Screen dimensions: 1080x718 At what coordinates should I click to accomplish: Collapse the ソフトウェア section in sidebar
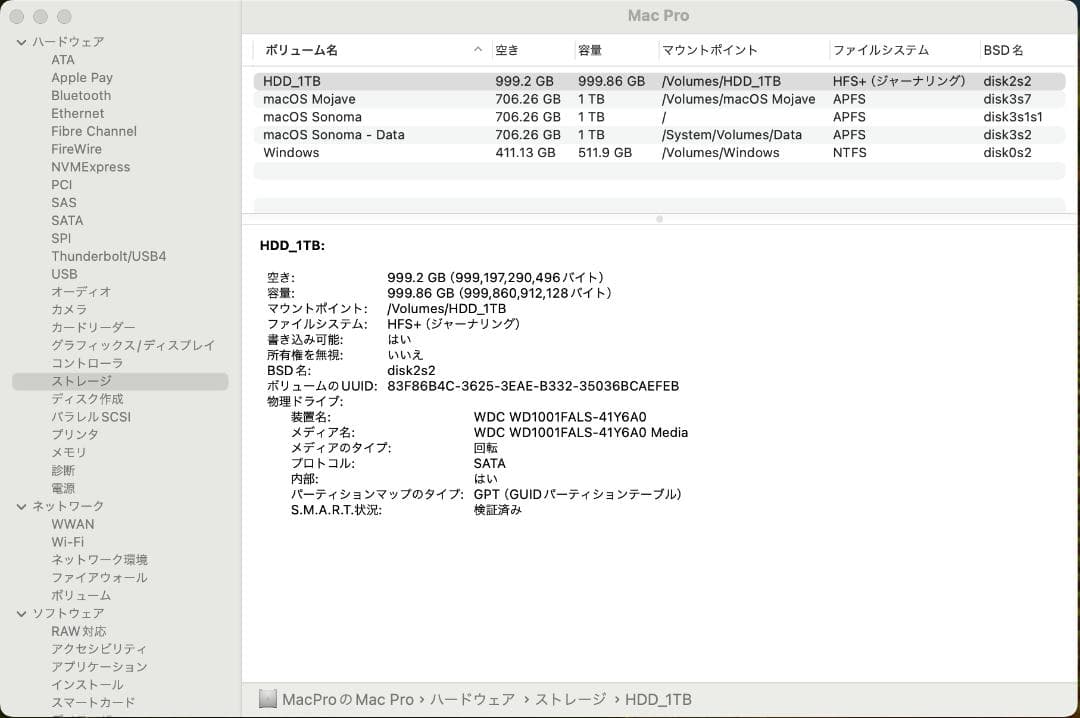tap(21, 614)
